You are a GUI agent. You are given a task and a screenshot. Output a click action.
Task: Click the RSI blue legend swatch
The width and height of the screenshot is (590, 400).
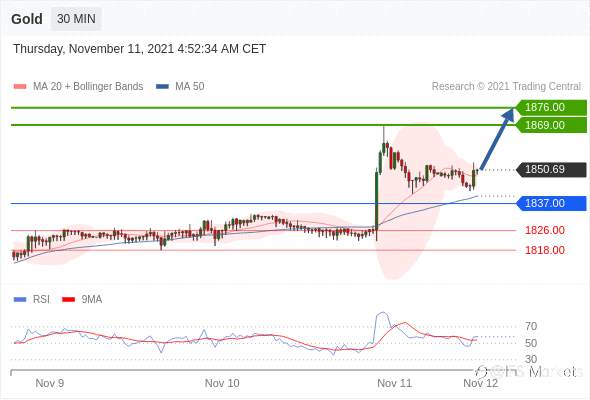click(x=20, y=300)
